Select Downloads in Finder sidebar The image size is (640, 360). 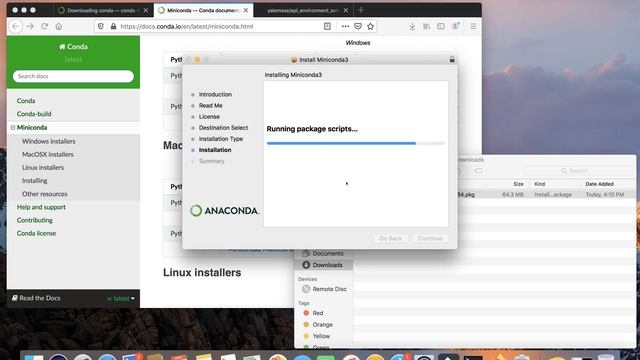(x=323, y=265)
